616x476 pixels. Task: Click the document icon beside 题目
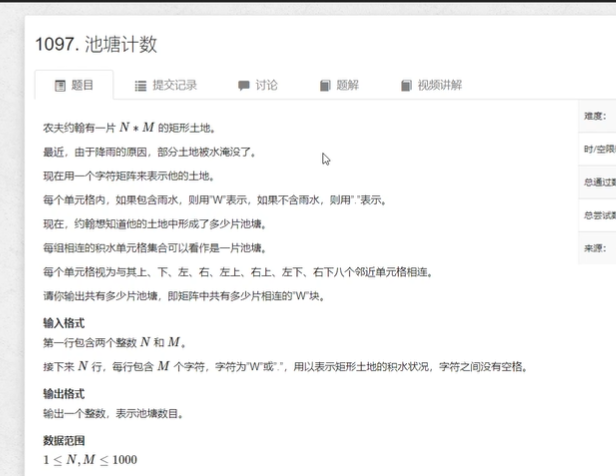click(x=60, y=86)
